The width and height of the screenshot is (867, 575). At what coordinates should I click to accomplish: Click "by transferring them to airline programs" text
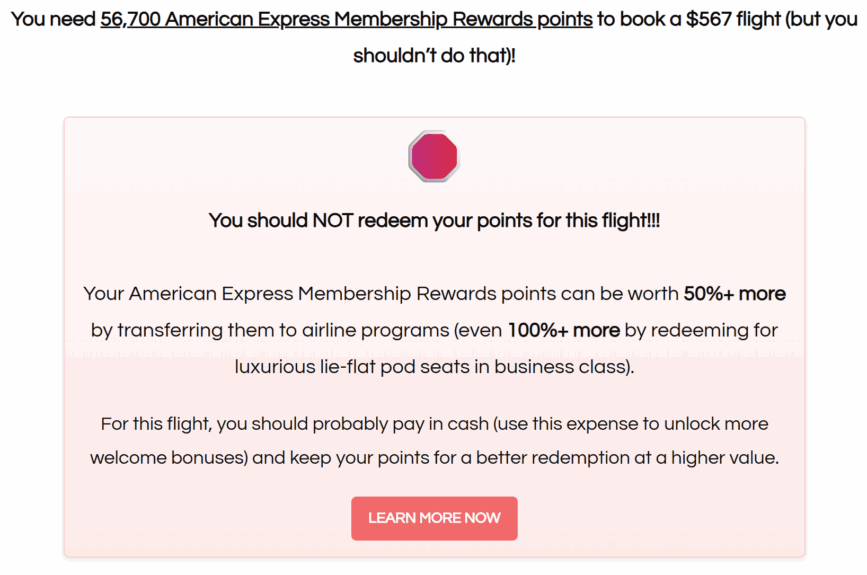point(270,331)
